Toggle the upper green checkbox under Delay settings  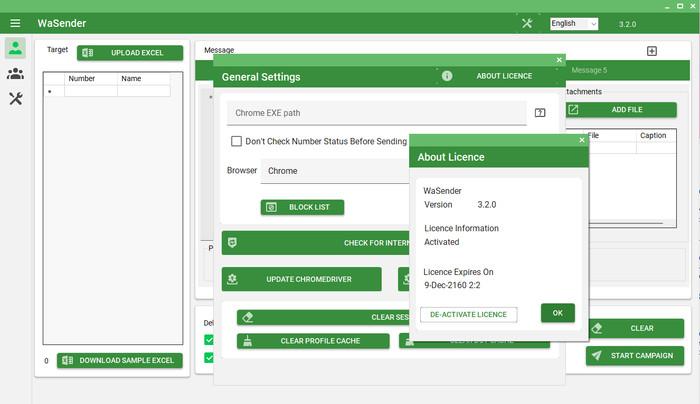pyautogui.click(x=209, y=340)
